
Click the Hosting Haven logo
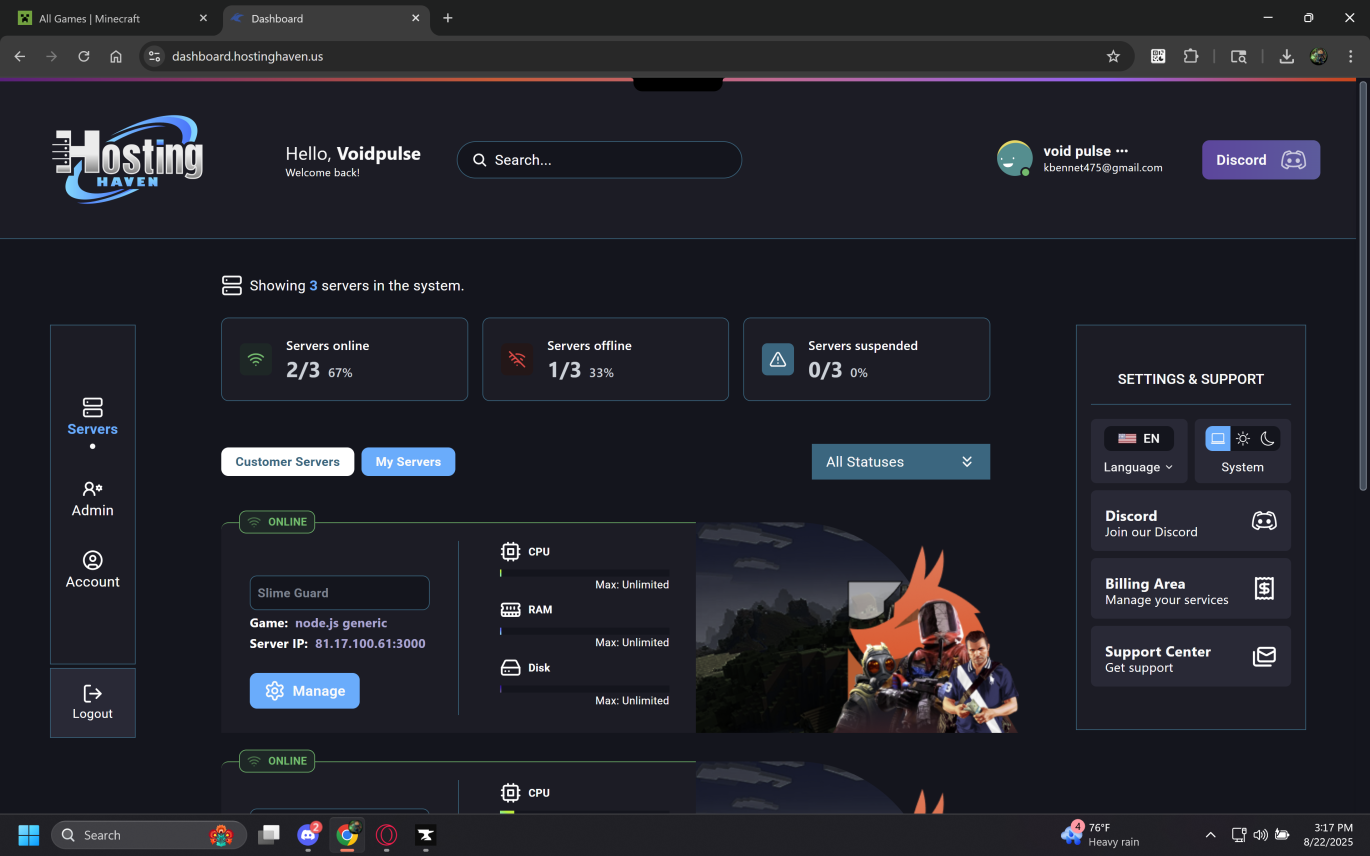[x=128, y=160]
